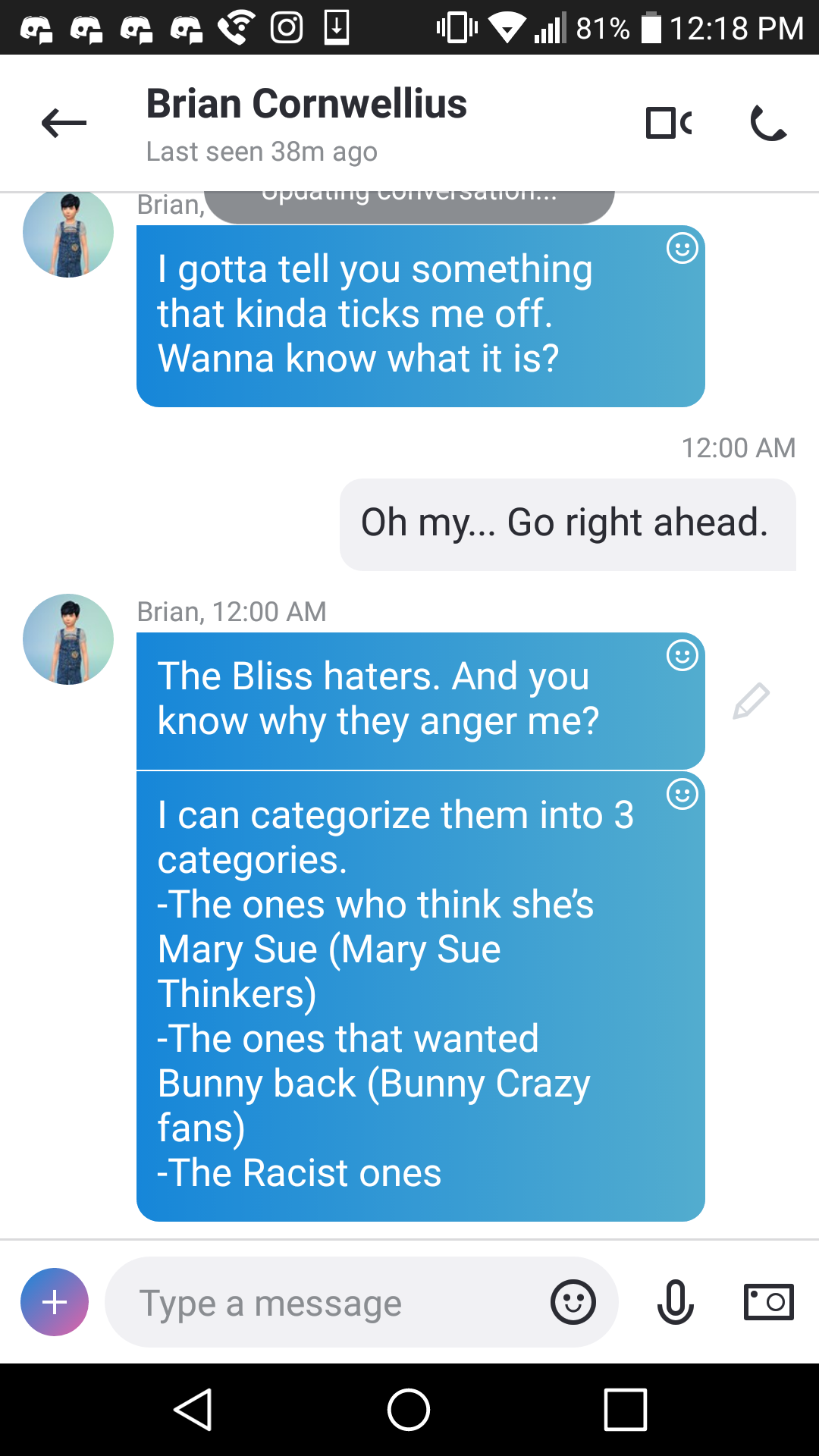Tap the "Type a message" field

pyautogui.click(x=326, y=1302)
